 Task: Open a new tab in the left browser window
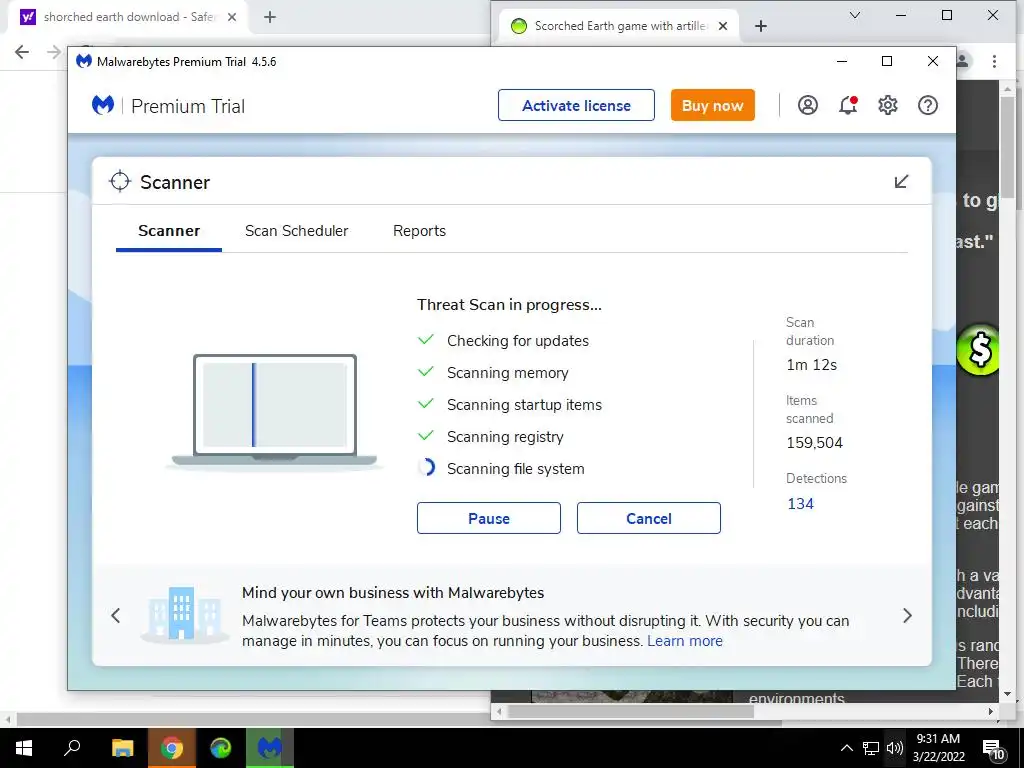pyautogui.click(x=270, y=17)
